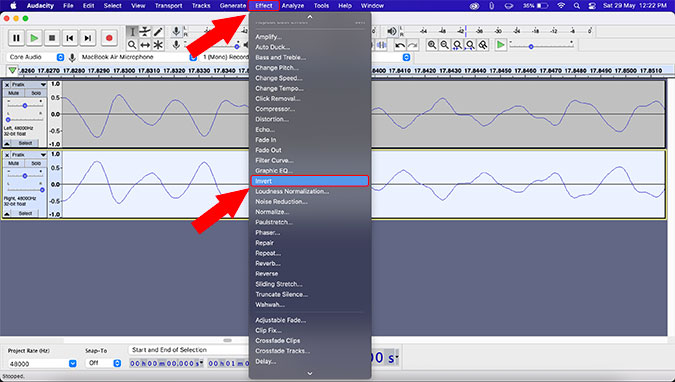
Task: Click the timeline green pin triangle
Action: point(12,71)
